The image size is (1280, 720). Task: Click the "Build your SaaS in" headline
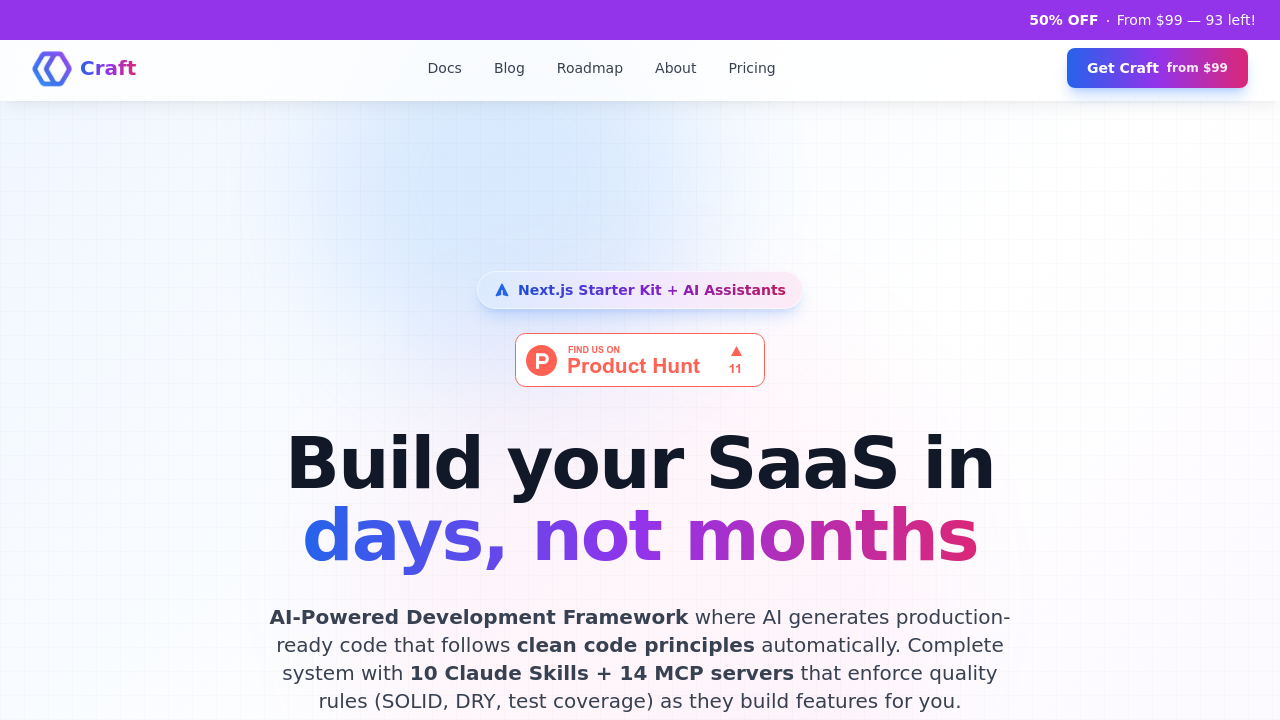point(640,463)
